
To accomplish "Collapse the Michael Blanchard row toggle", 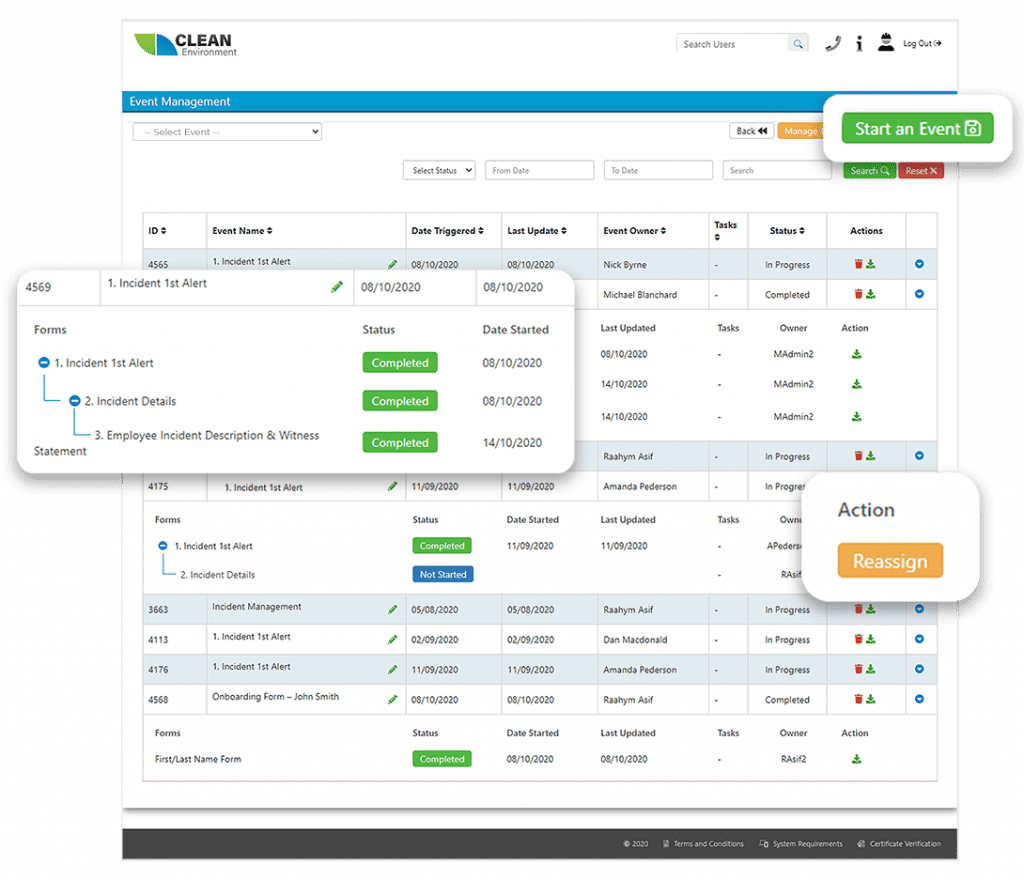I will point(919,294).
